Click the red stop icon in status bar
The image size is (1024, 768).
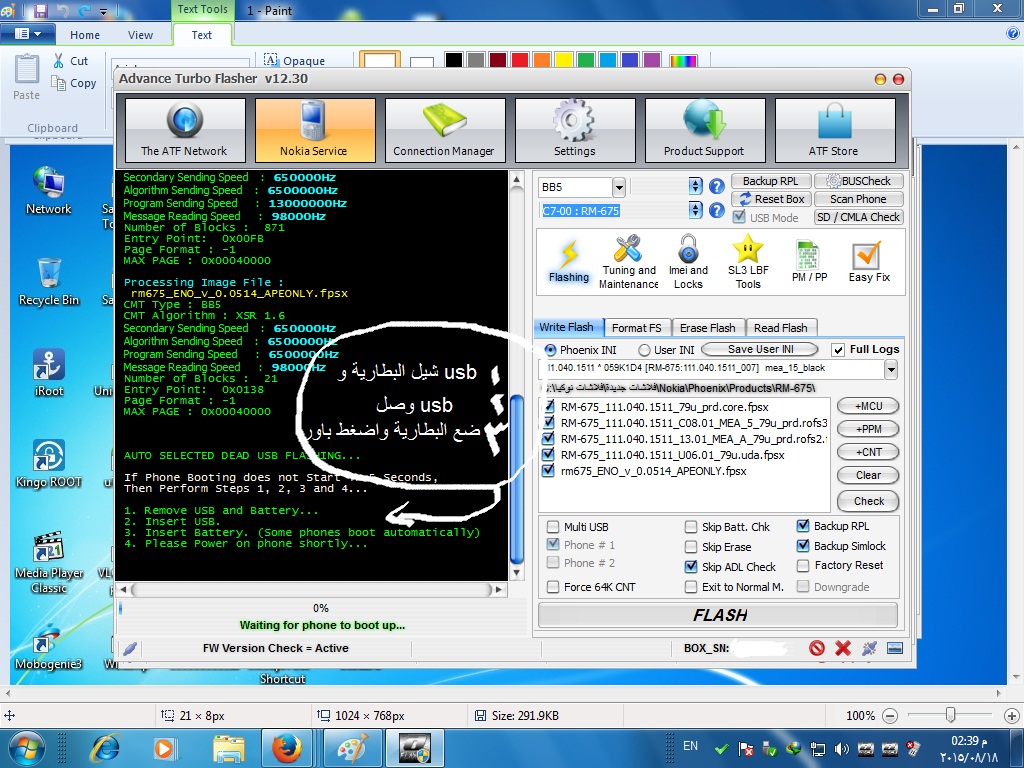click(x=816, y=648)
